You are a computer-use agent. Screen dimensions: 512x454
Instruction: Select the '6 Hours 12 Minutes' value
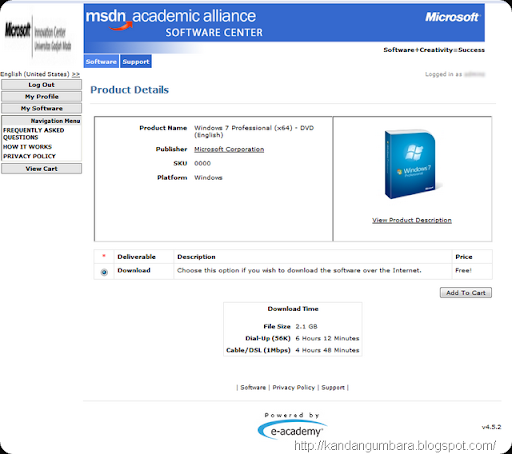click(327, 338)
